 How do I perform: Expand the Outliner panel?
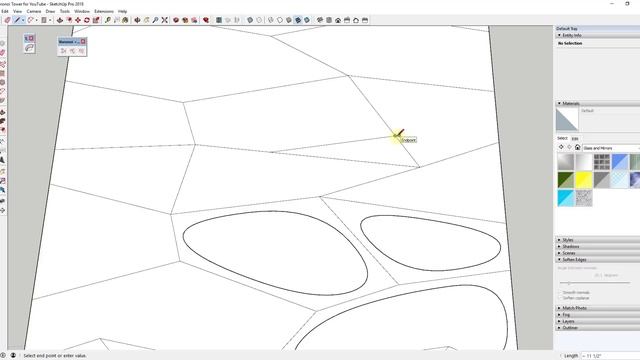(560, 328)
